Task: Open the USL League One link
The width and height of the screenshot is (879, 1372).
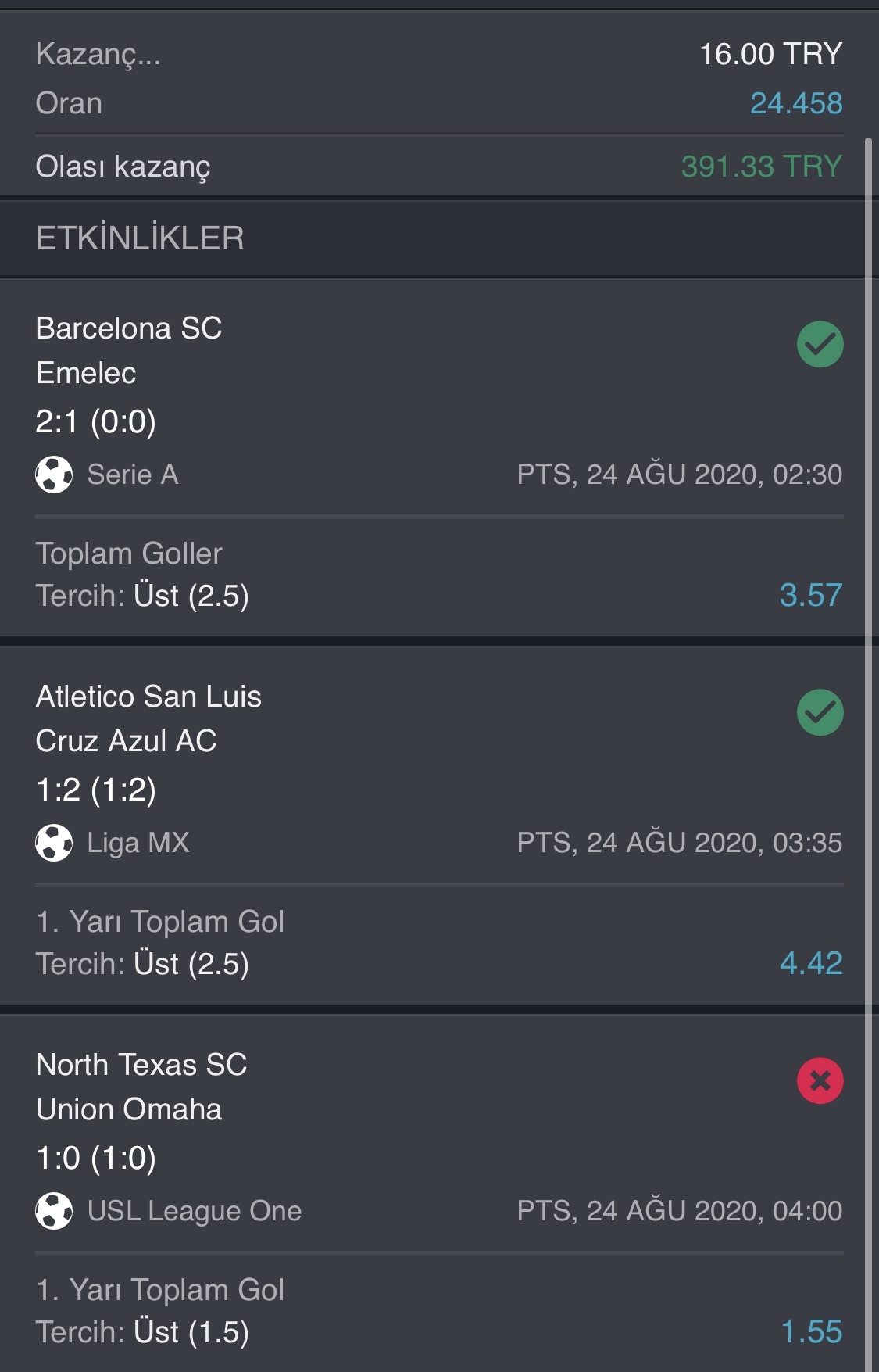Action: (x=195, y=1211)
